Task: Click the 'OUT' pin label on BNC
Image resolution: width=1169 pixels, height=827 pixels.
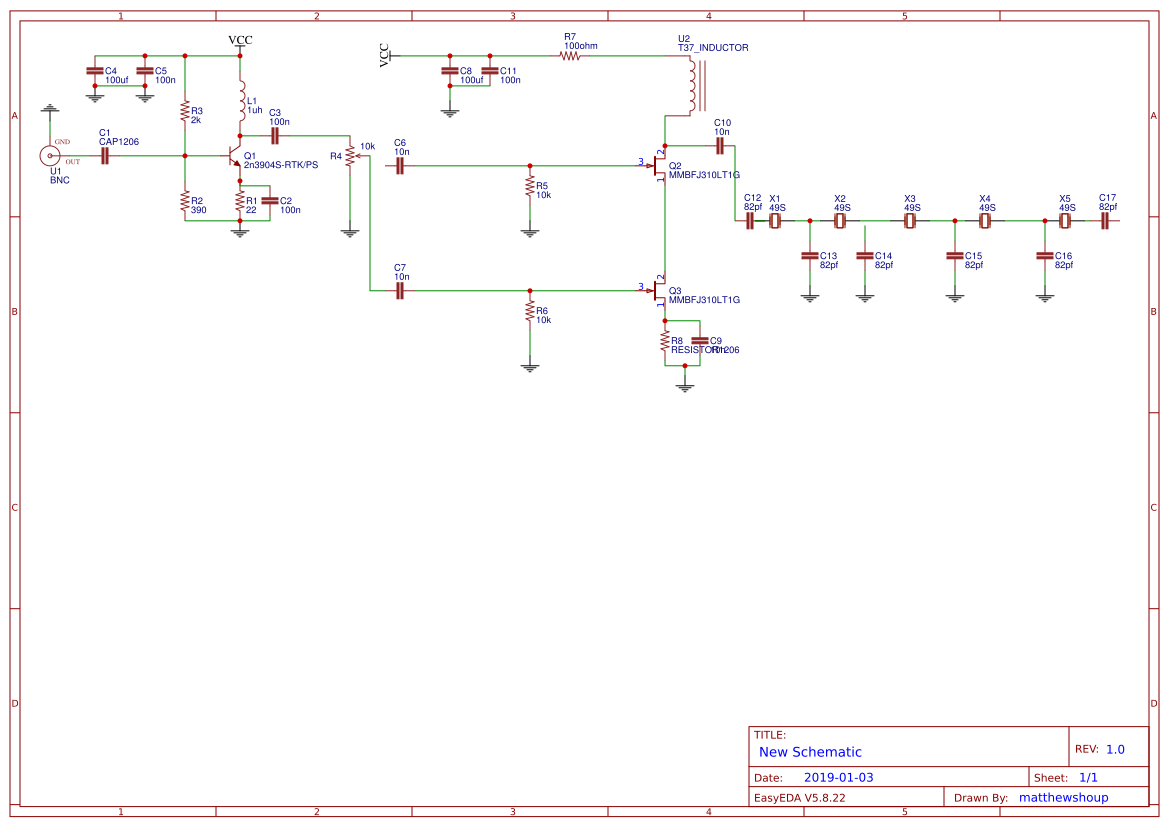Action: click(72, 162)
